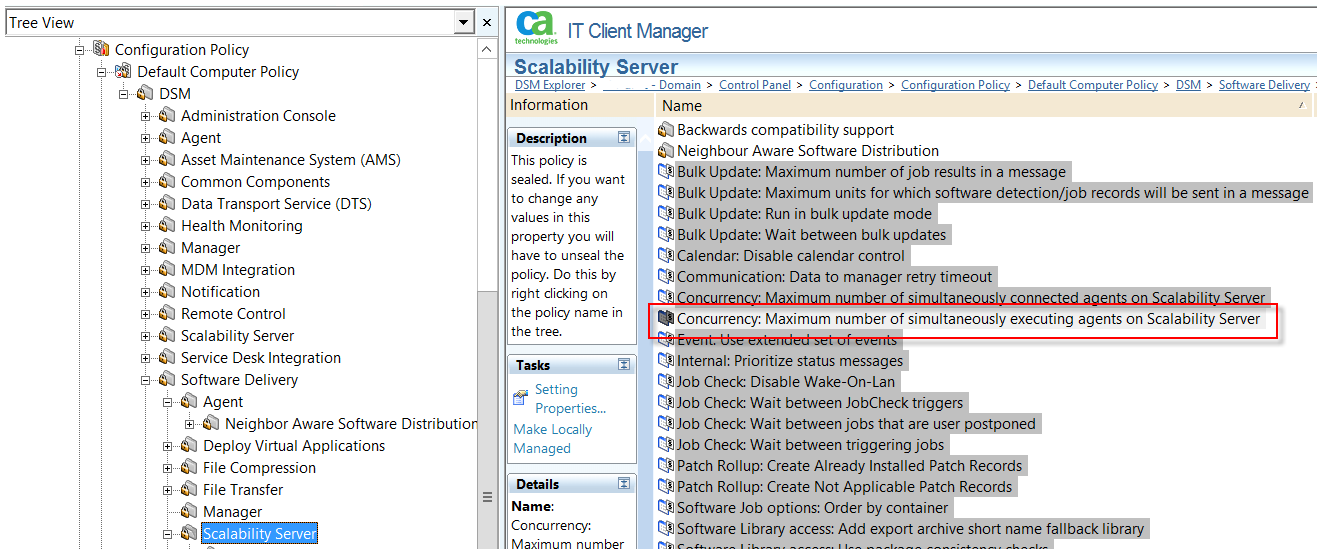Image resolution: width=1322 pixels, height=556 pixels.
Task: Go to Configuration Policy breadcrumb link
Action: (x=956, y=85)
